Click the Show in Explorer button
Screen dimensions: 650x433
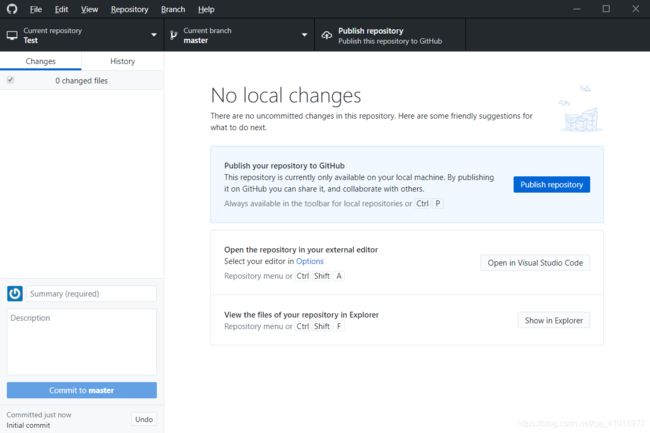tap(553, 320)
